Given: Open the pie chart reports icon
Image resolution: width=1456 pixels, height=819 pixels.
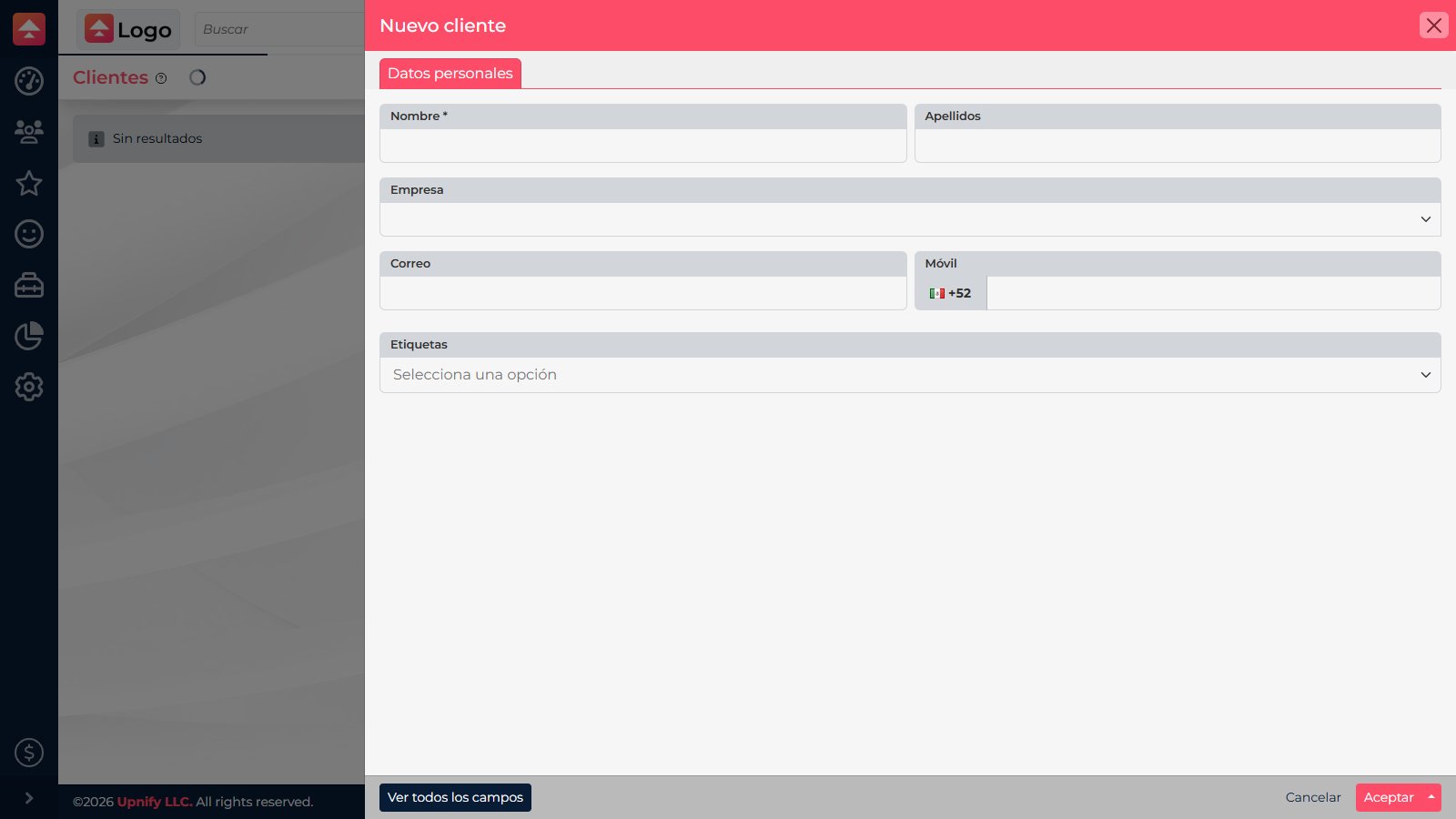Looking at the screenshot, I should tap(29, 336).
